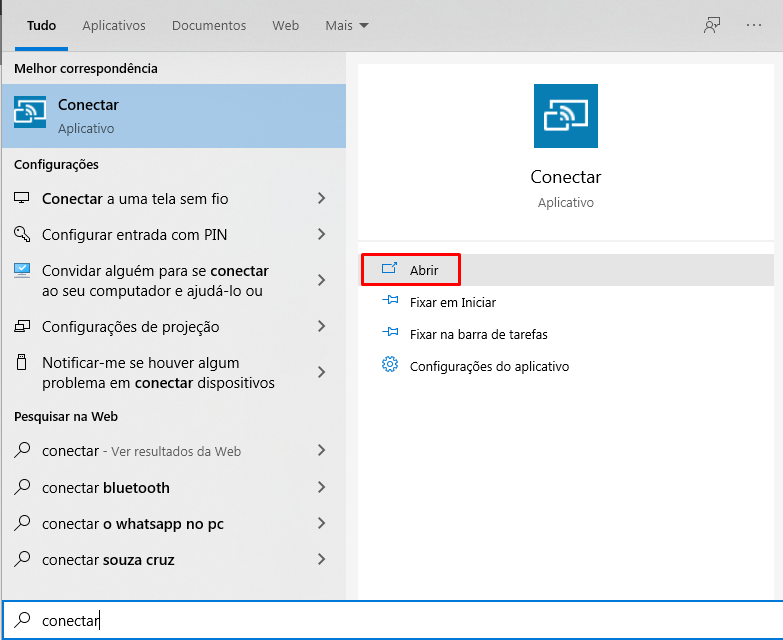This screenshot has height=640, width=783.
Task: Click the large Conectar tile icon in preview pane
Action: (566, 116)
